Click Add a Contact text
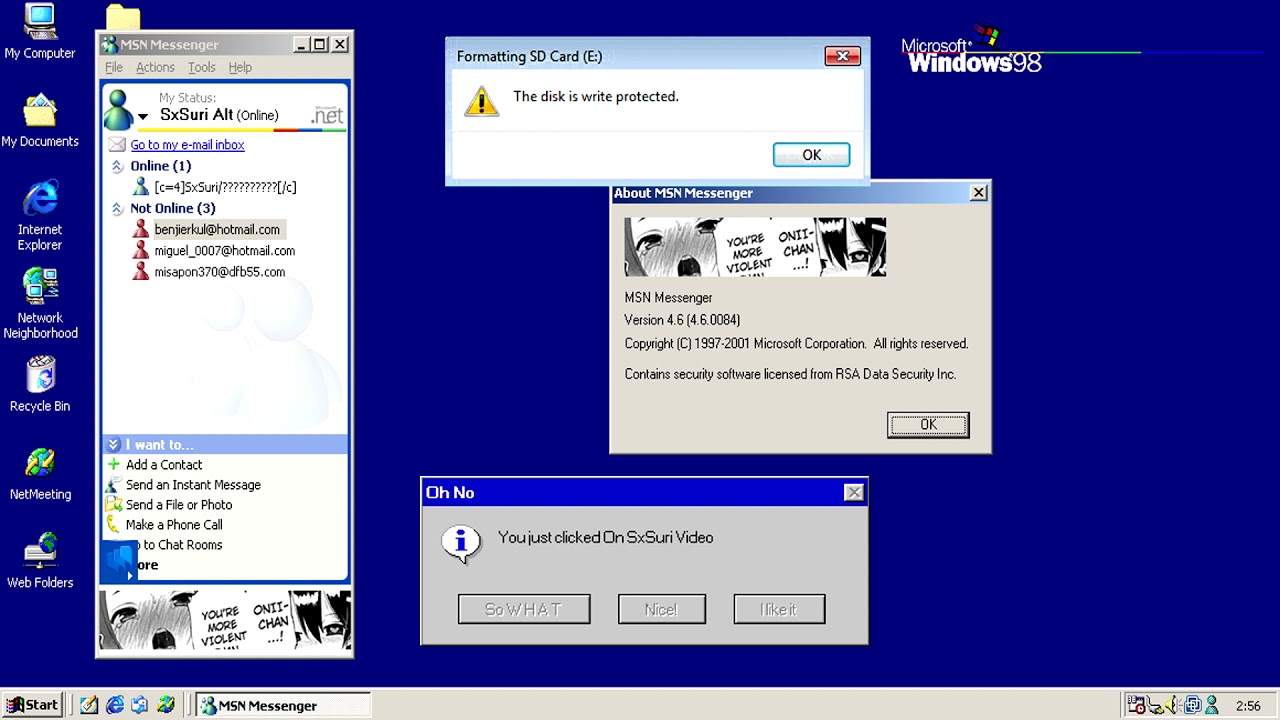The image size is (1280, 720). click(164, 465)
